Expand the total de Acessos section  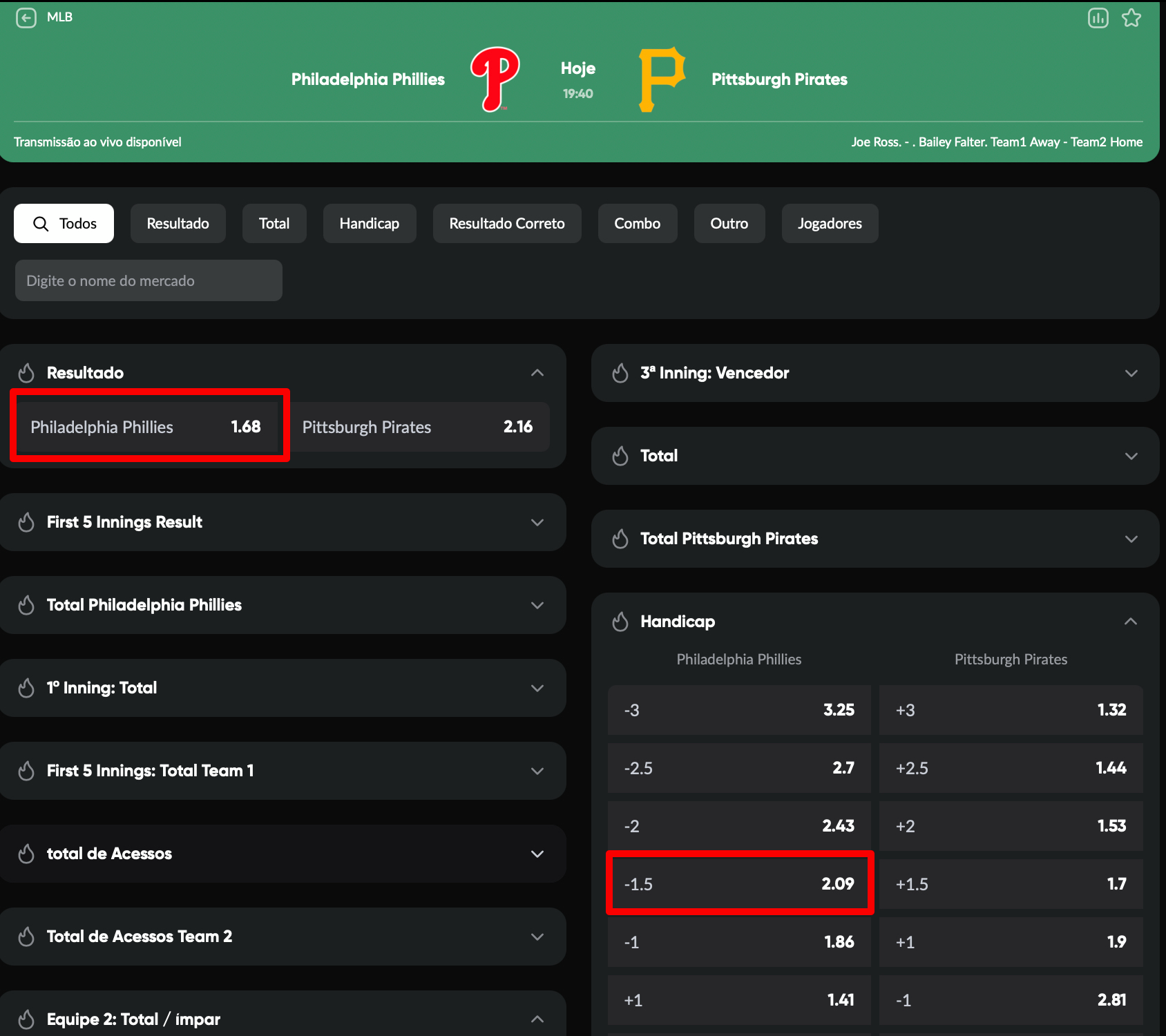pyautogui.click(x=537, y=854)
